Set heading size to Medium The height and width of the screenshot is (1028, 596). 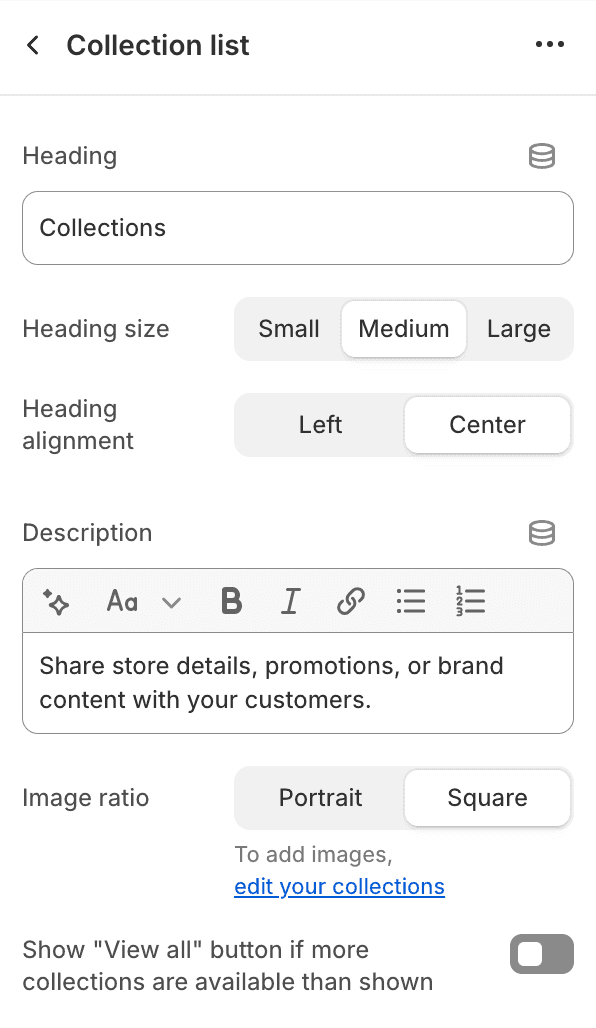404,329
